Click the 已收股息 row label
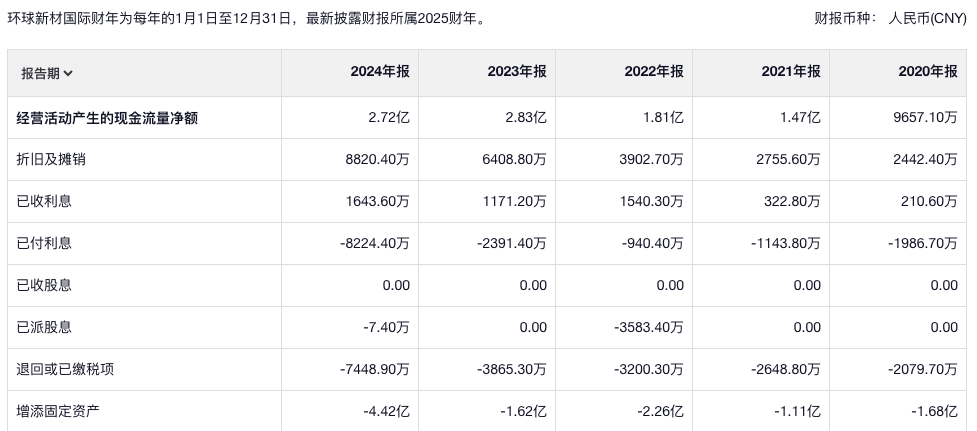The image size is (977, 431). (45, 286)
